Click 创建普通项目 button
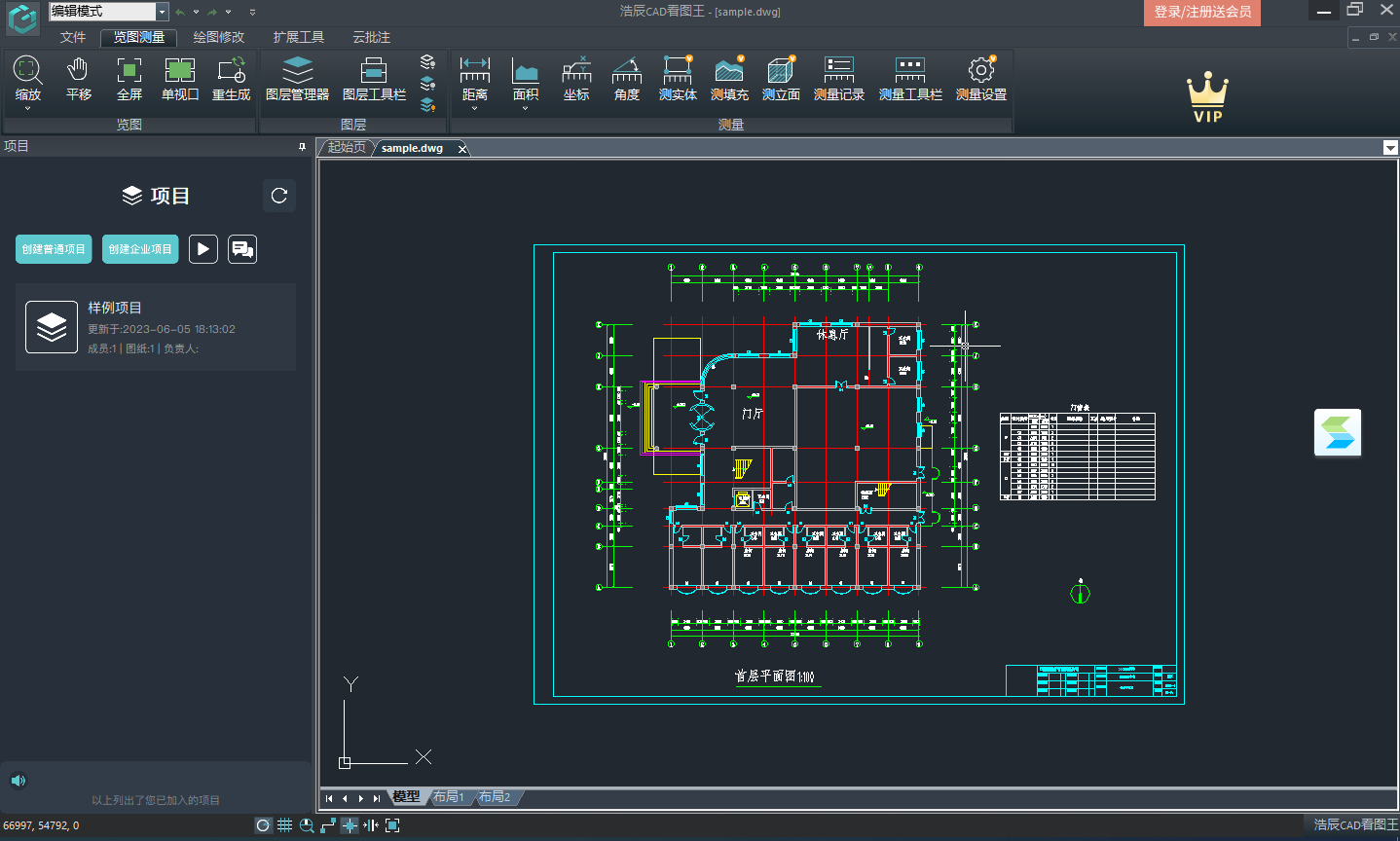The width and height of the screenshot is (1400, 841). (54, 249)
